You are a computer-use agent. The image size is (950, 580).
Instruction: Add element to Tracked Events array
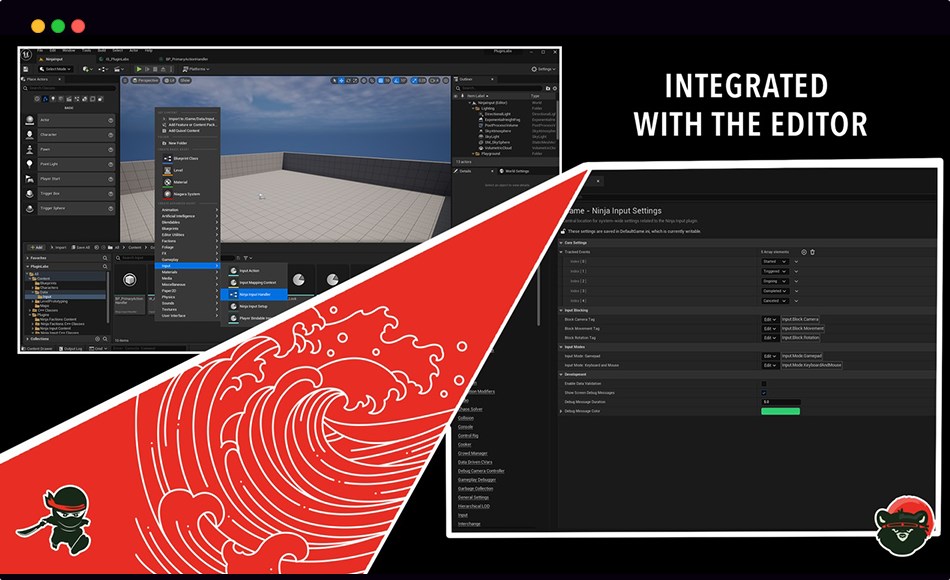click(x=803, y=252)
